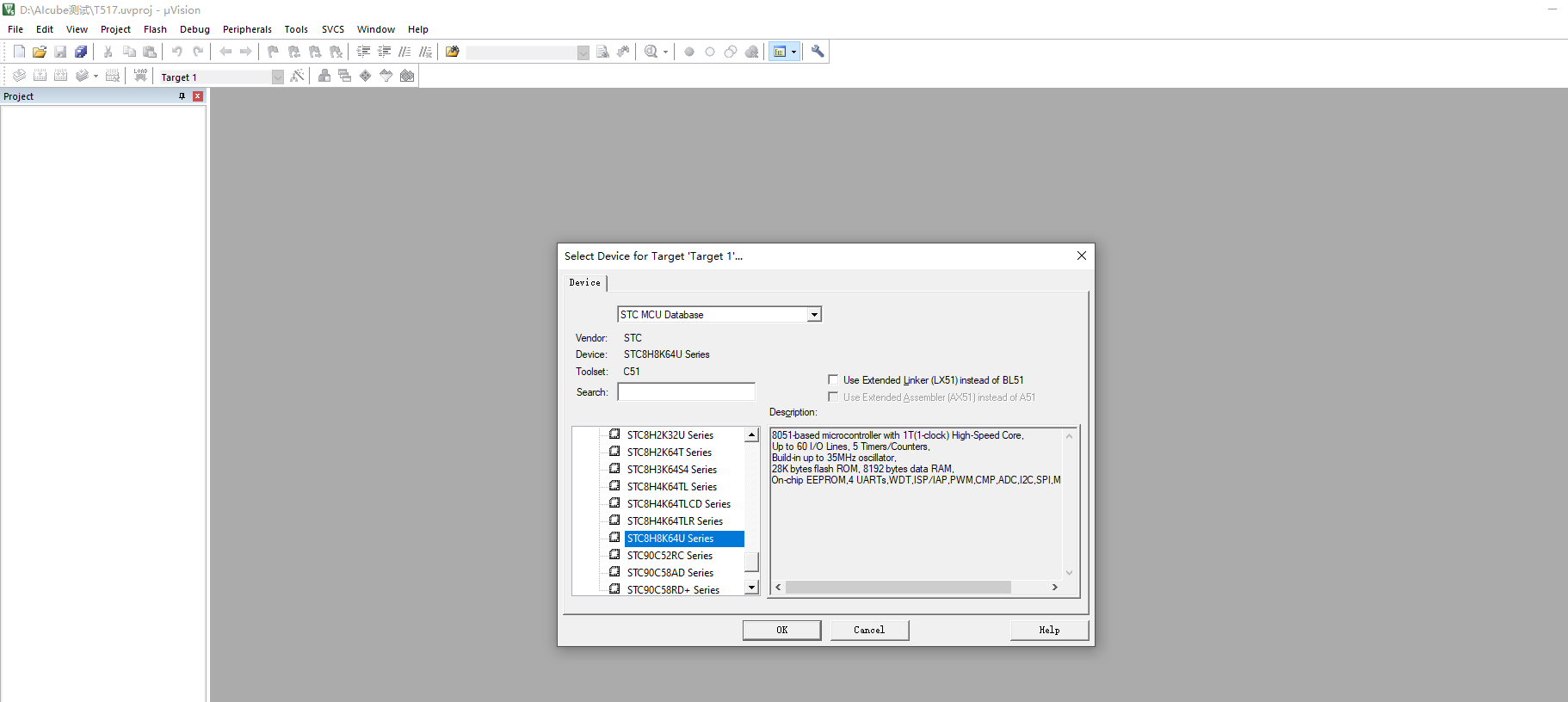Click the Redo arrow icon
Viewport: 1568px width, 702px height.
click(198, 52)
